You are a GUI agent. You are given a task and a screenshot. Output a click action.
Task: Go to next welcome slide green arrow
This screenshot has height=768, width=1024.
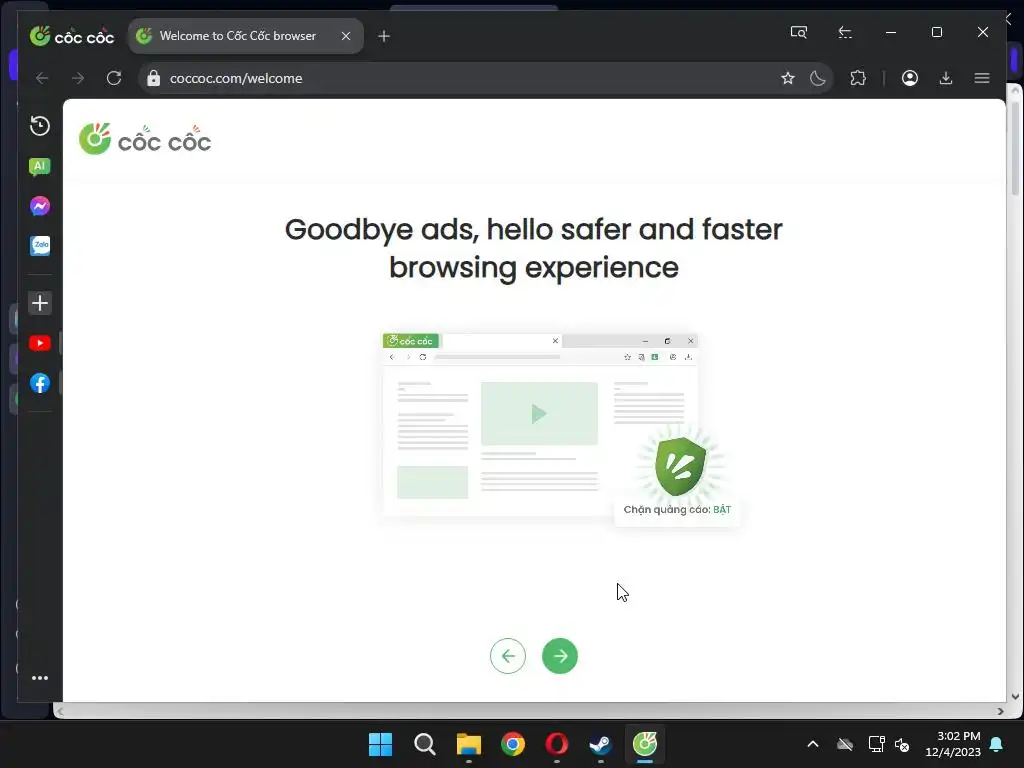[x=560, y=656]
